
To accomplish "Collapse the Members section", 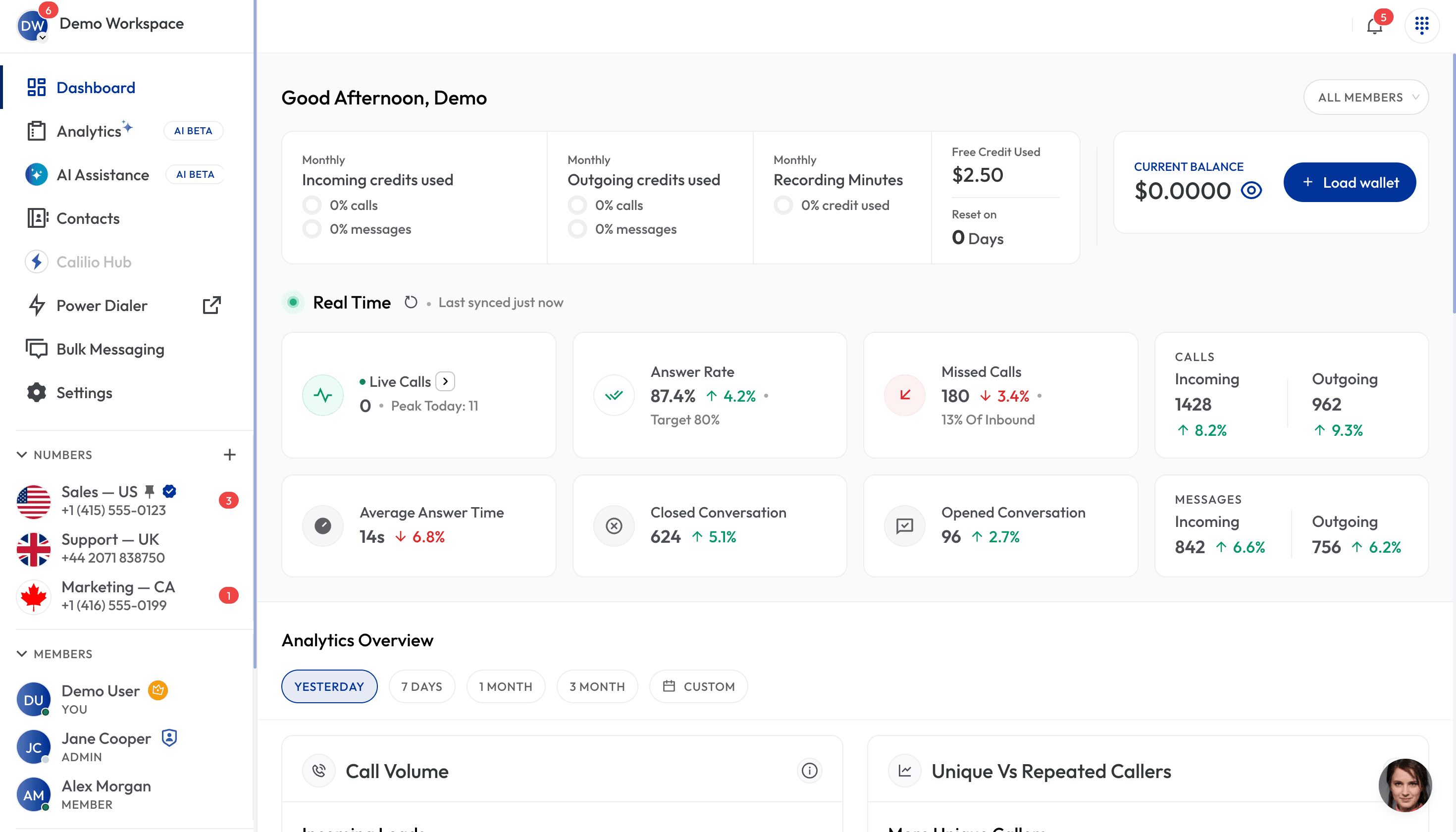I will [22, 653].
